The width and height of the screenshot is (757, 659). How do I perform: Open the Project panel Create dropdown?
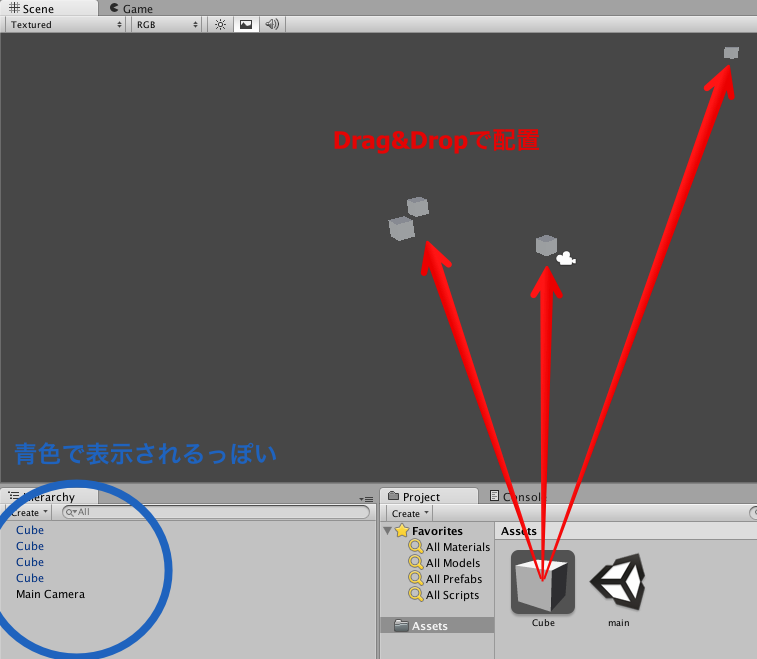(409, 514)
